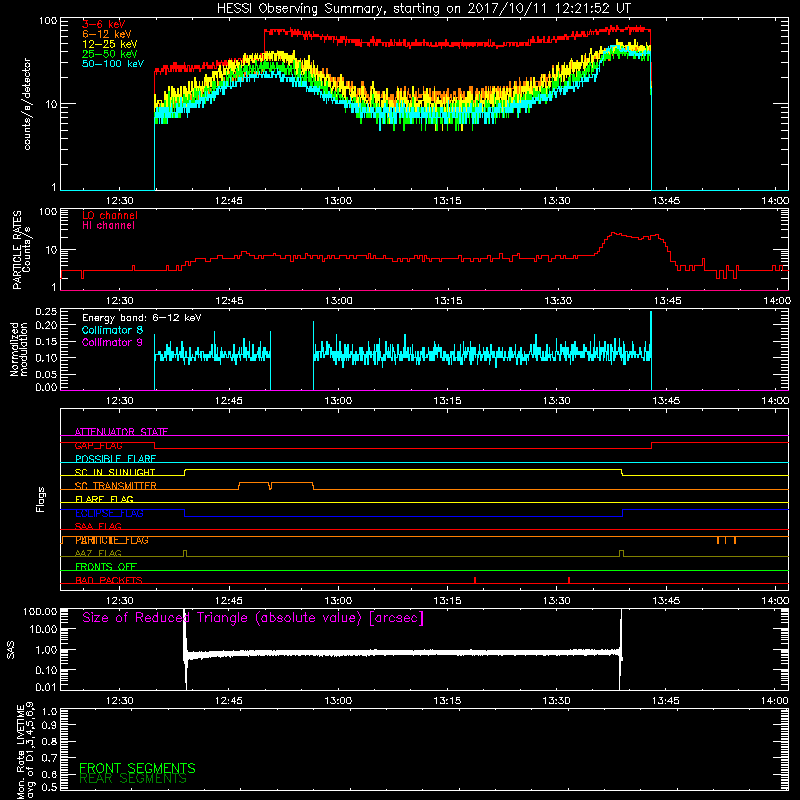Select the PARTICLE_FLAG label
Viewport: 800px width, 800px height.
tap(112, 540)
